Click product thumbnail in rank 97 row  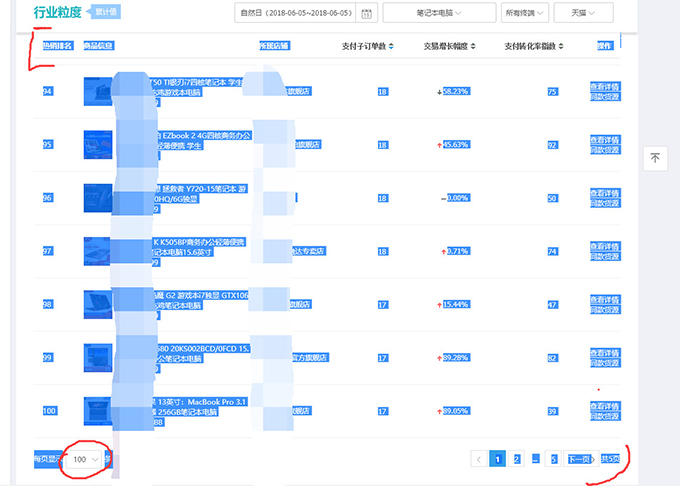[98, 251]
